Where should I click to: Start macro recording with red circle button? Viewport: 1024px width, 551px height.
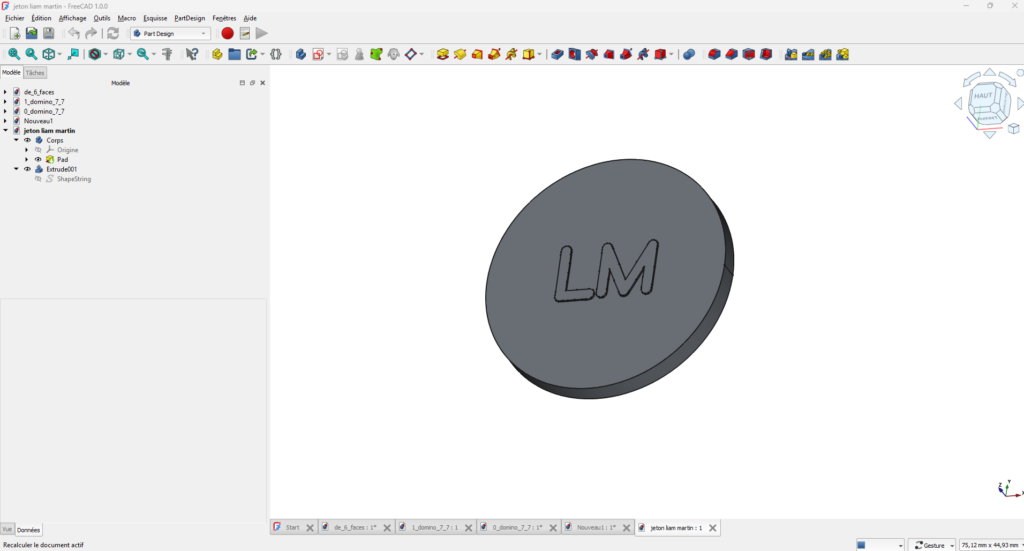[227, 33]
